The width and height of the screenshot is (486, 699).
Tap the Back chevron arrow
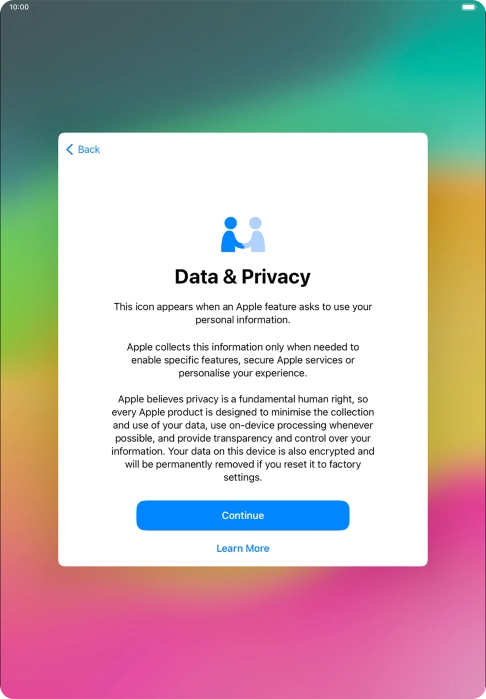[x=70, y=149]
